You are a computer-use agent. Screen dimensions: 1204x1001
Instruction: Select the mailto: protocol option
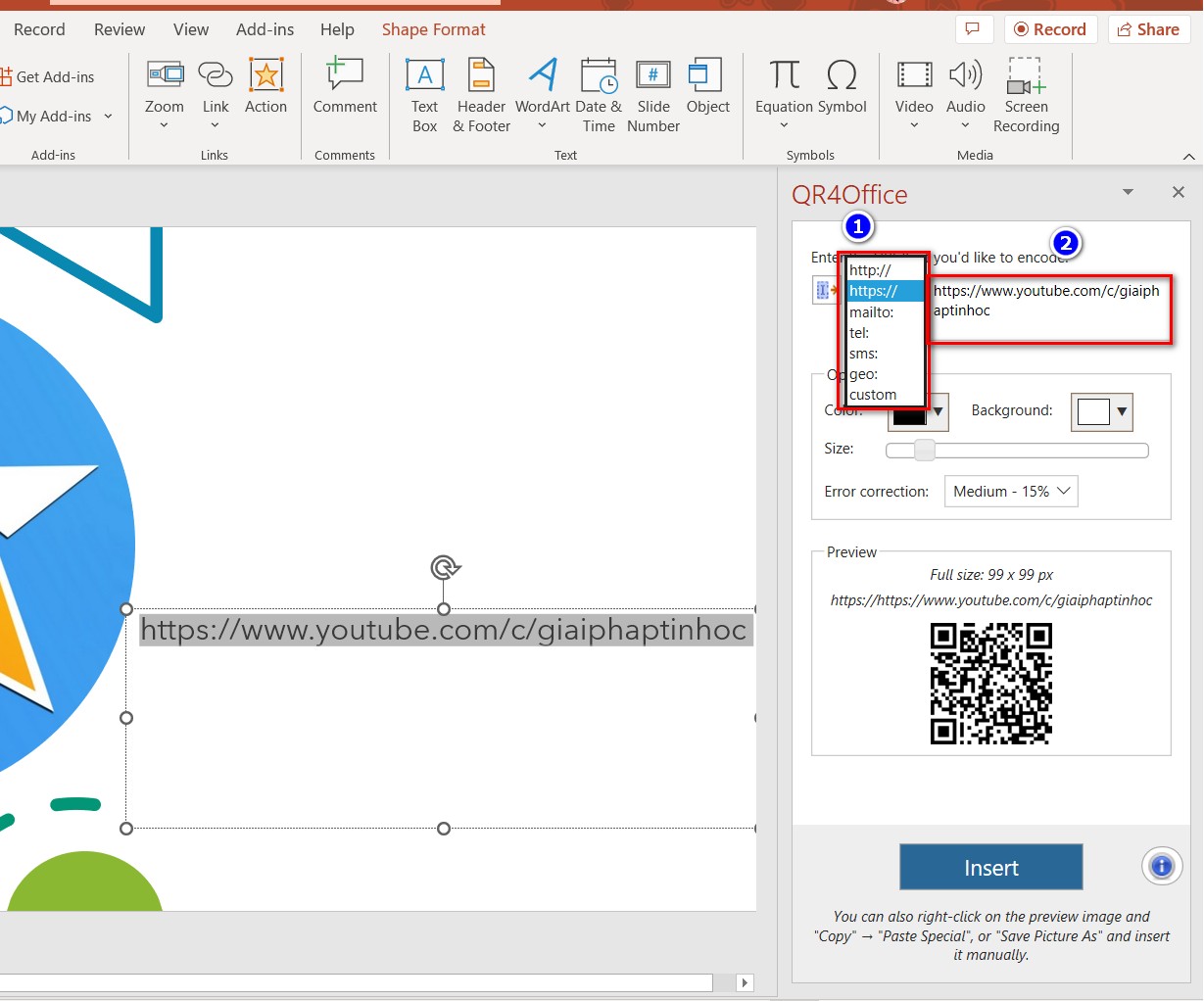pos(886,312)
